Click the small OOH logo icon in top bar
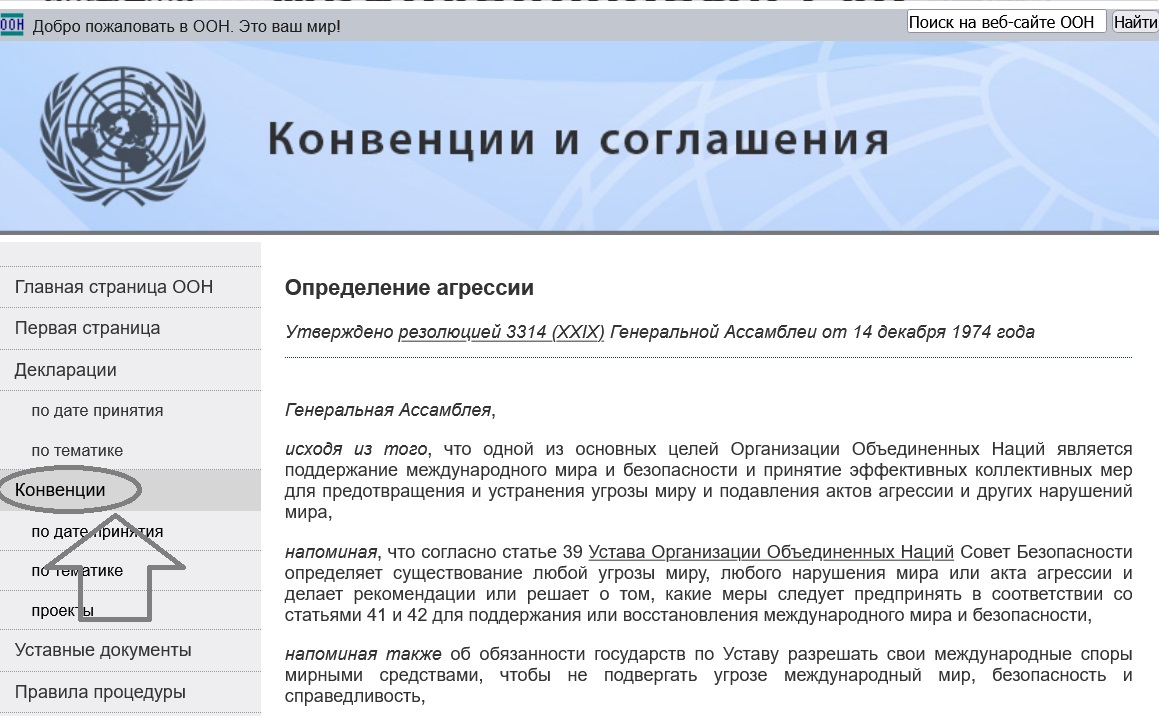Viewport: 1159px width, 716px height. (12, 25)
